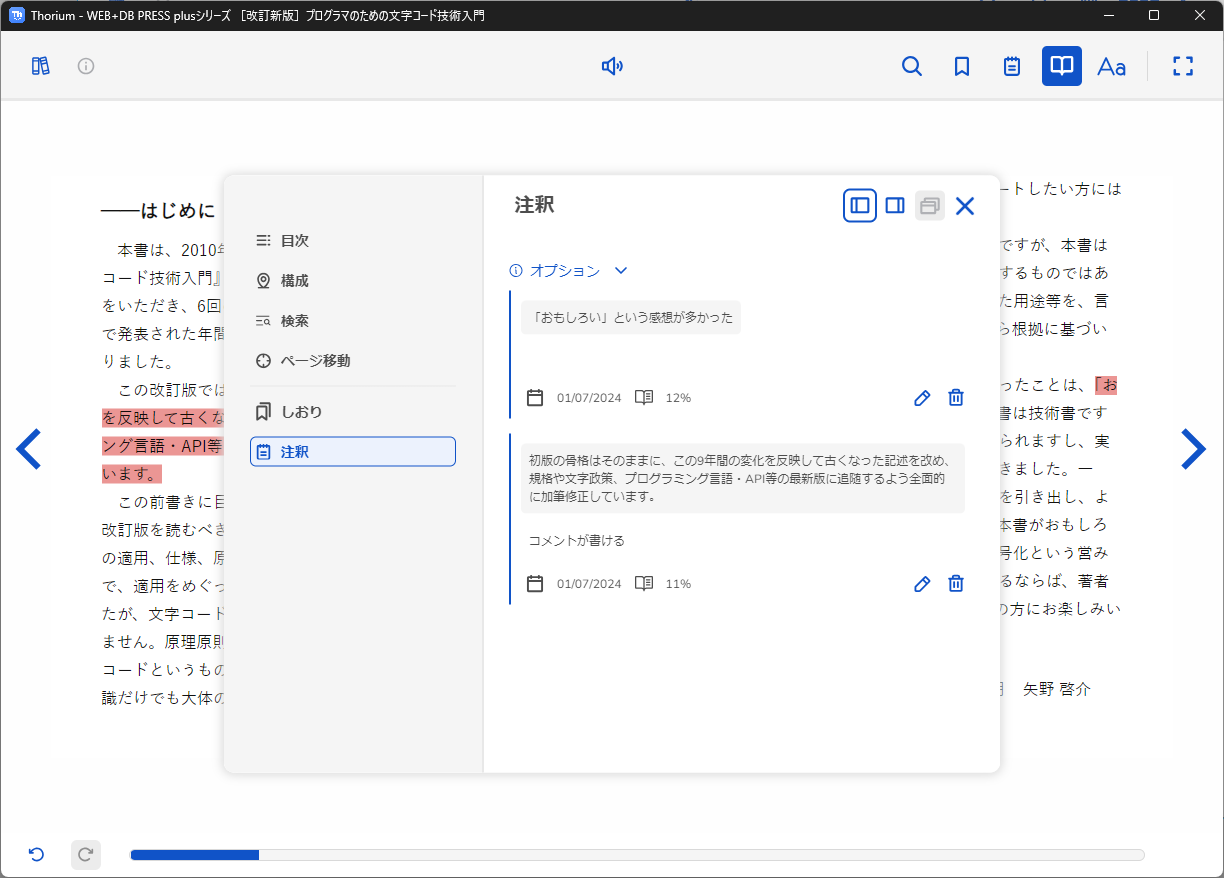Open the しおり section

click(x=301, y=412)
